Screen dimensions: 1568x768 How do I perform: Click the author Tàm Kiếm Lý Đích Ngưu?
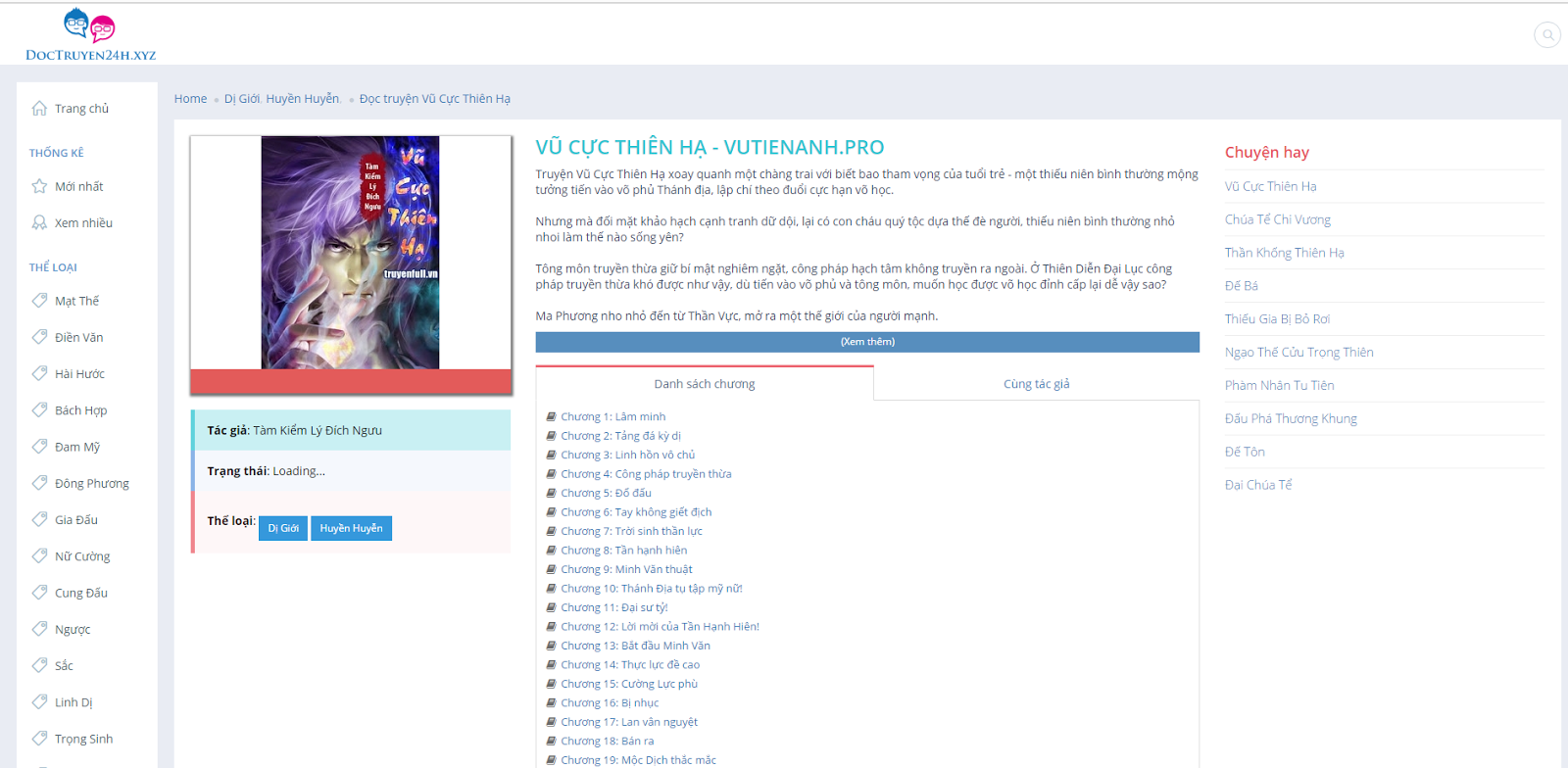(318, 430)
